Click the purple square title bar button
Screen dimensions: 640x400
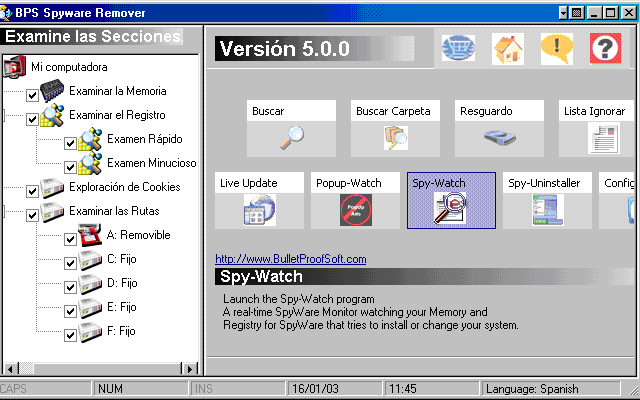click(576, 13)
